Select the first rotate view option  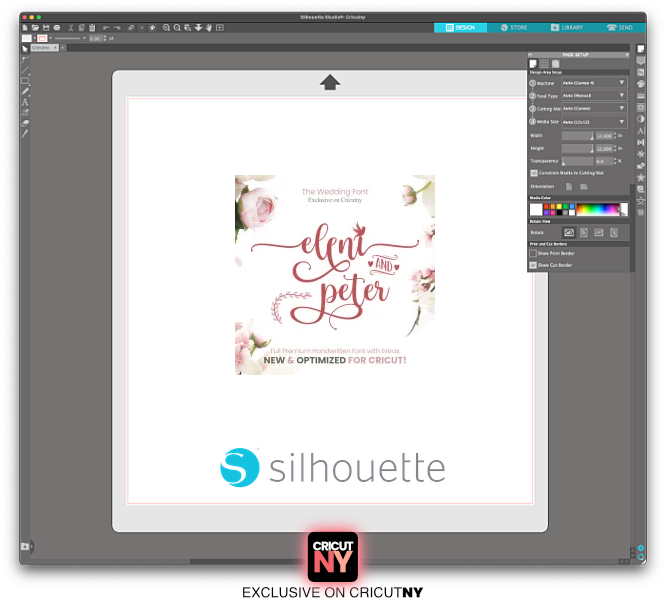point(569,232)
